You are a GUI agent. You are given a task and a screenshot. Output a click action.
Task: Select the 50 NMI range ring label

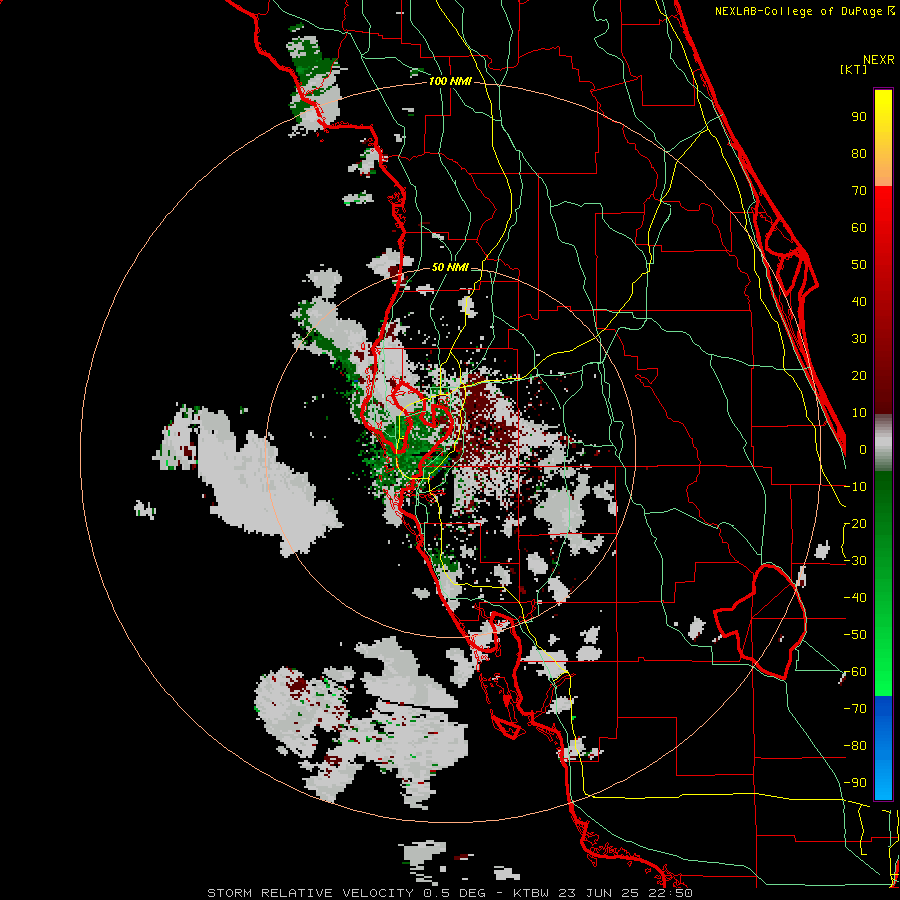pyautogui.click(x=450, y=267)
